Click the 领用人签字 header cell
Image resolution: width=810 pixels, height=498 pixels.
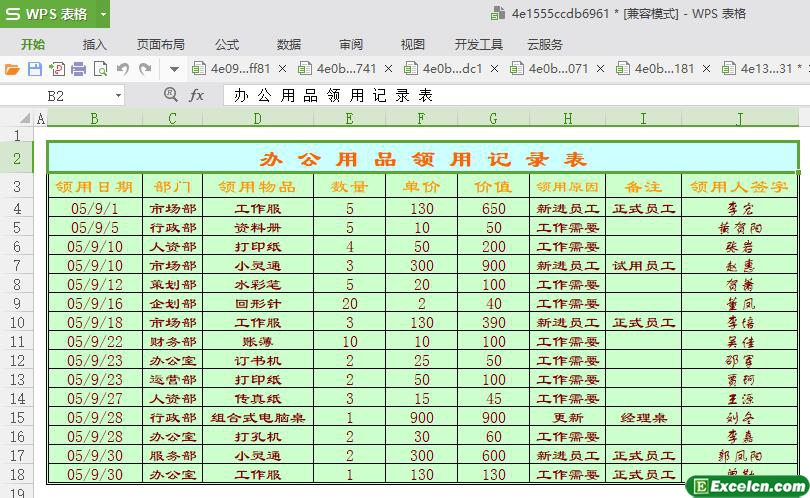pos(740,186)
